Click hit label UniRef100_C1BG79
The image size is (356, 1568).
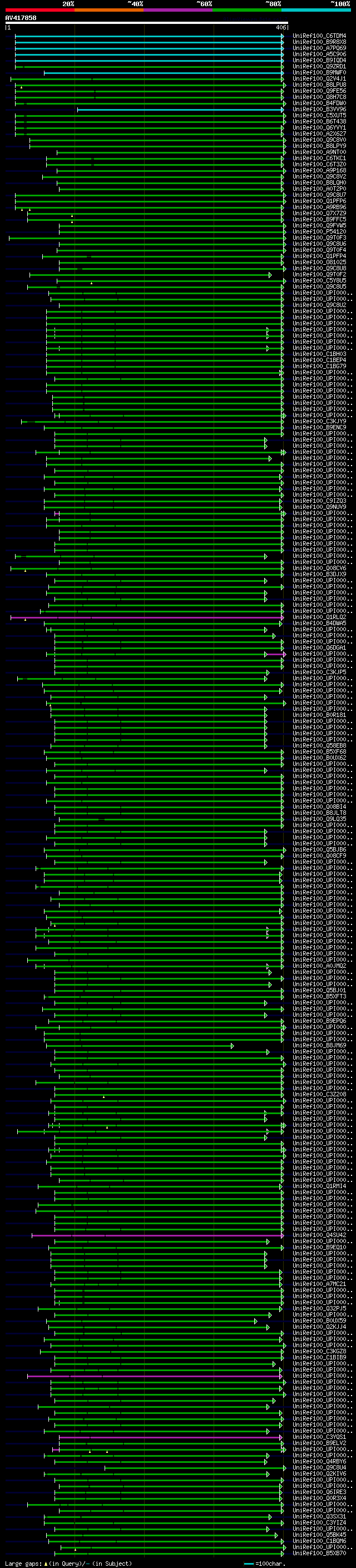tap(319, 367)
